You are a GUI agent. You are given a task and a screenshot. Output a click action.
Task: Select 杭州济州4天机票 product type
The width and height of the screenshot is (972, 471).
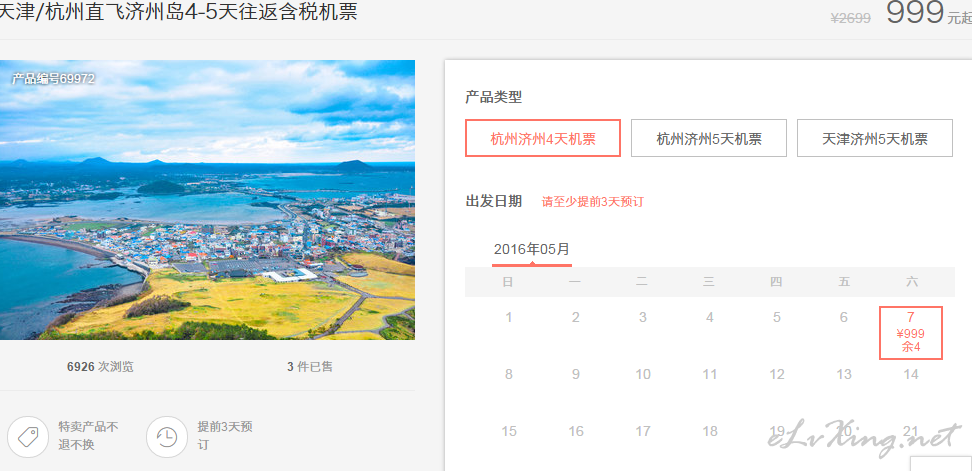coord(543,138)
